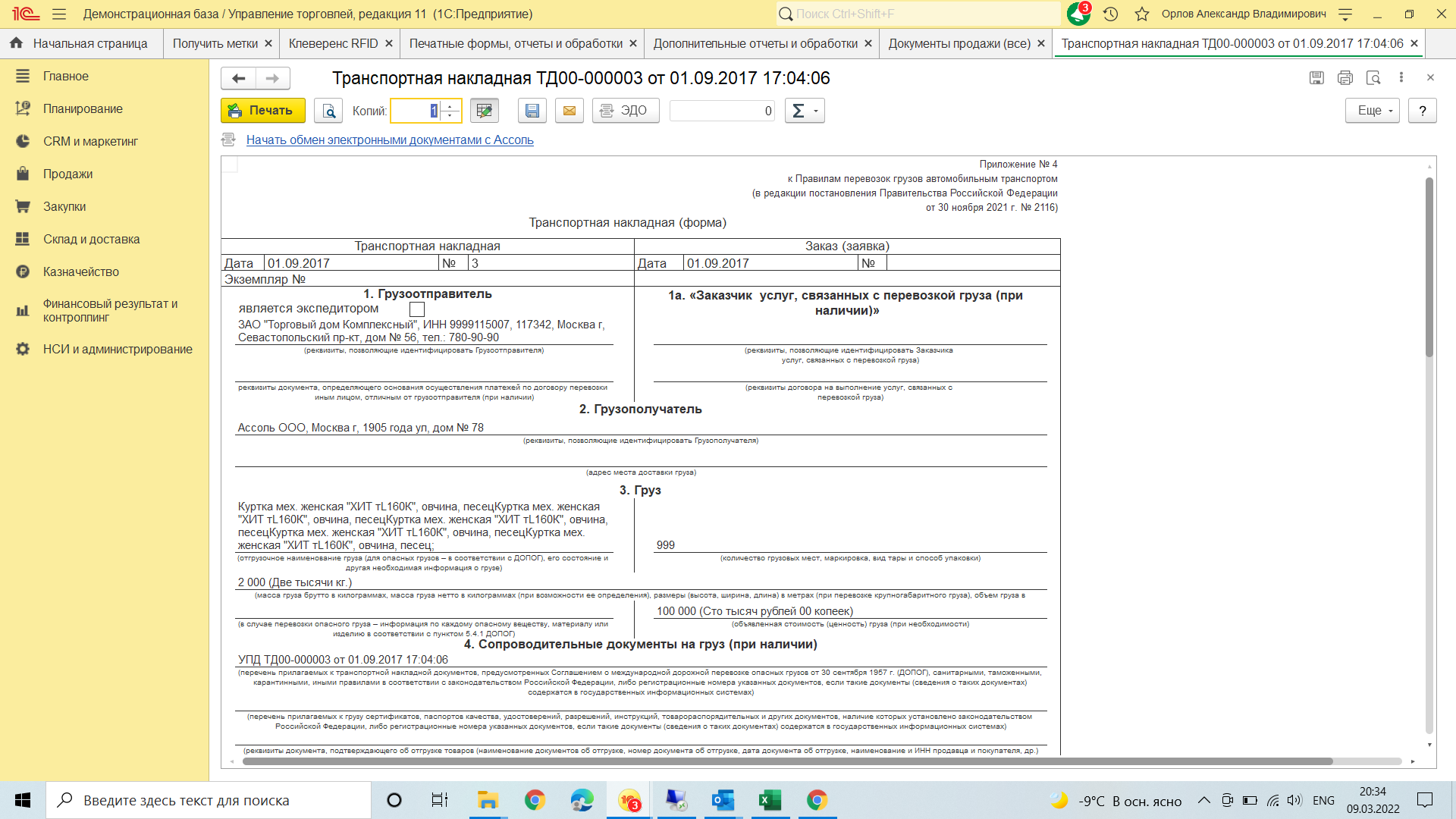Open service settings menu next to username

tap(1345, 14)
